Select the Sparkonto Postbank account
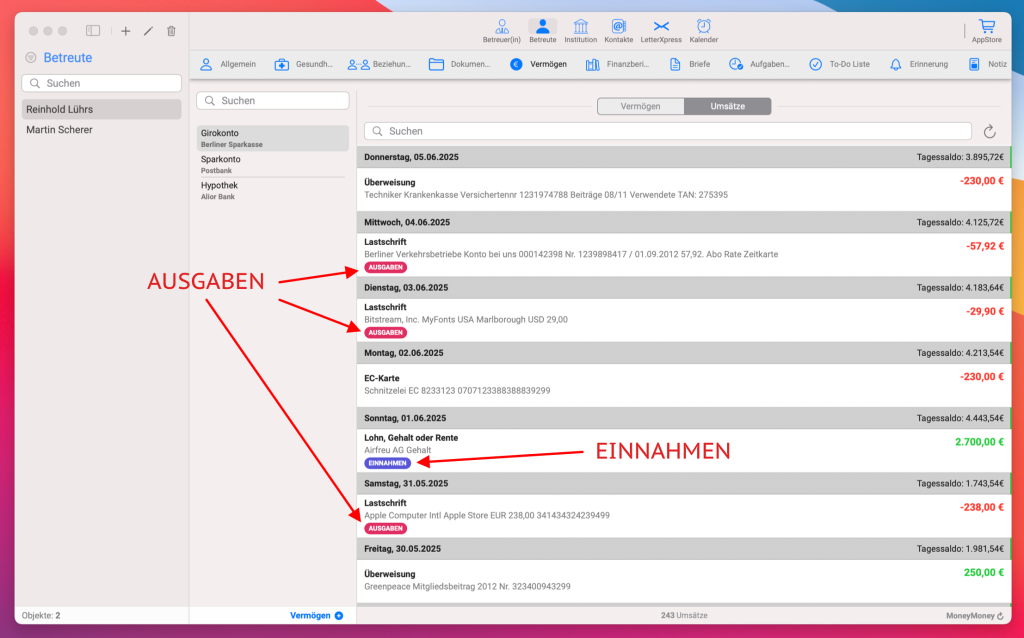This screenshot has width=1024, height=638. 272,164
